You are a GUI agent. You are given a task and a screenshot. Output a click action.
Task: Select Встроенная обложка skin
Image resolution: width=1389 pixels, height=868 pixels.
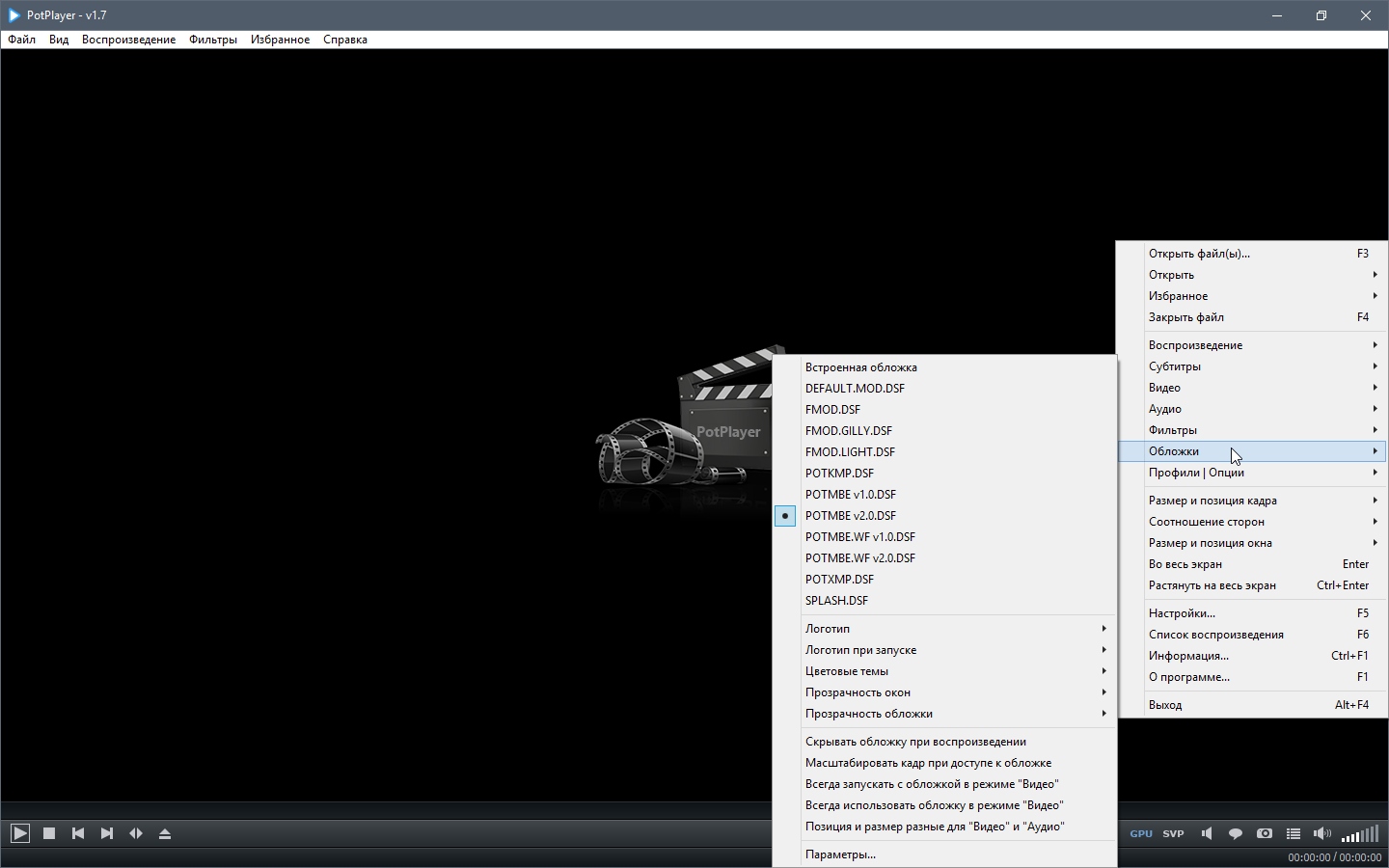point(944,367)
